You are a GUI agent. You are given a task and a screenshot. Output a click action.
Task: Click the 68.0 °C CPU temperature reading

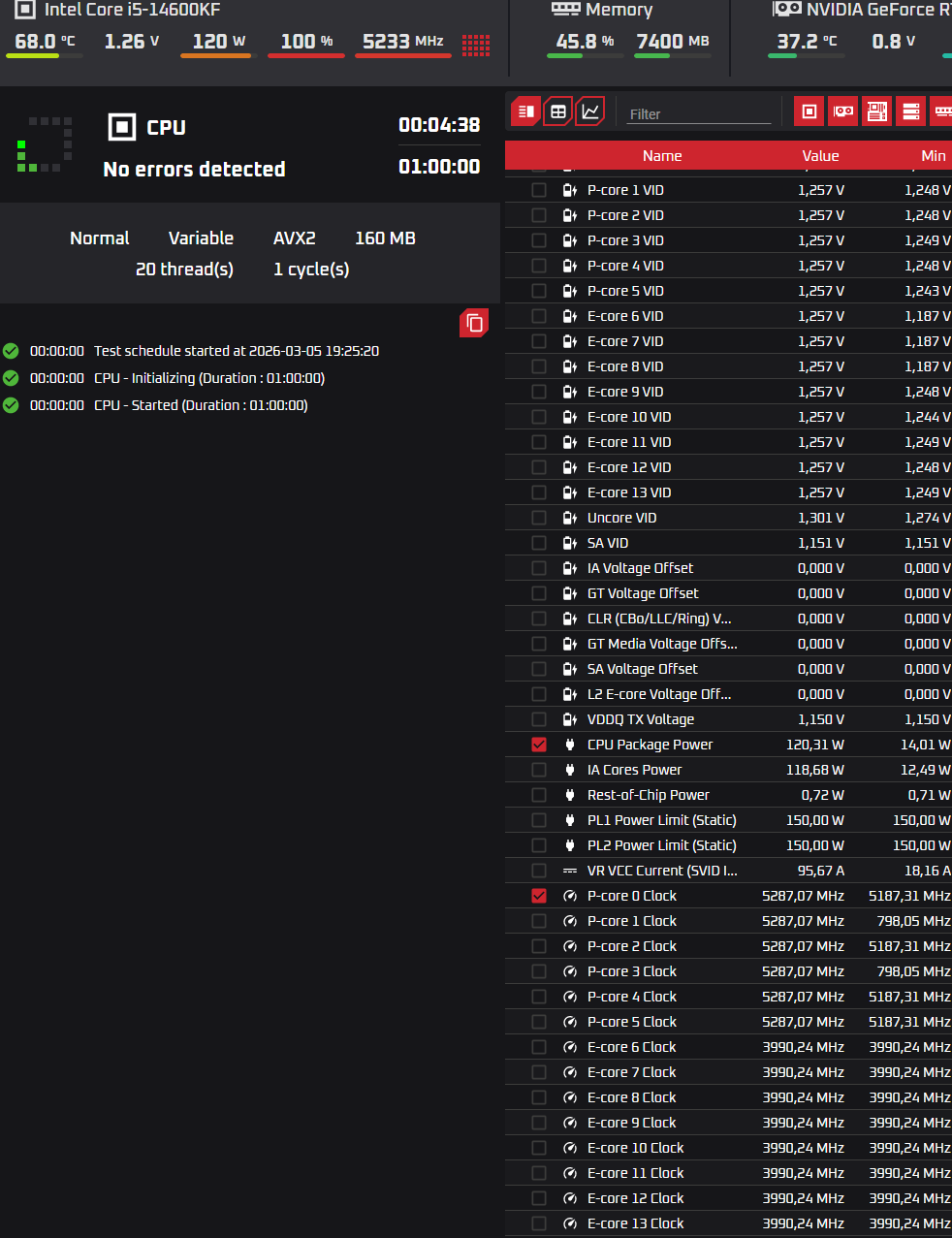[x=45, y=42]
